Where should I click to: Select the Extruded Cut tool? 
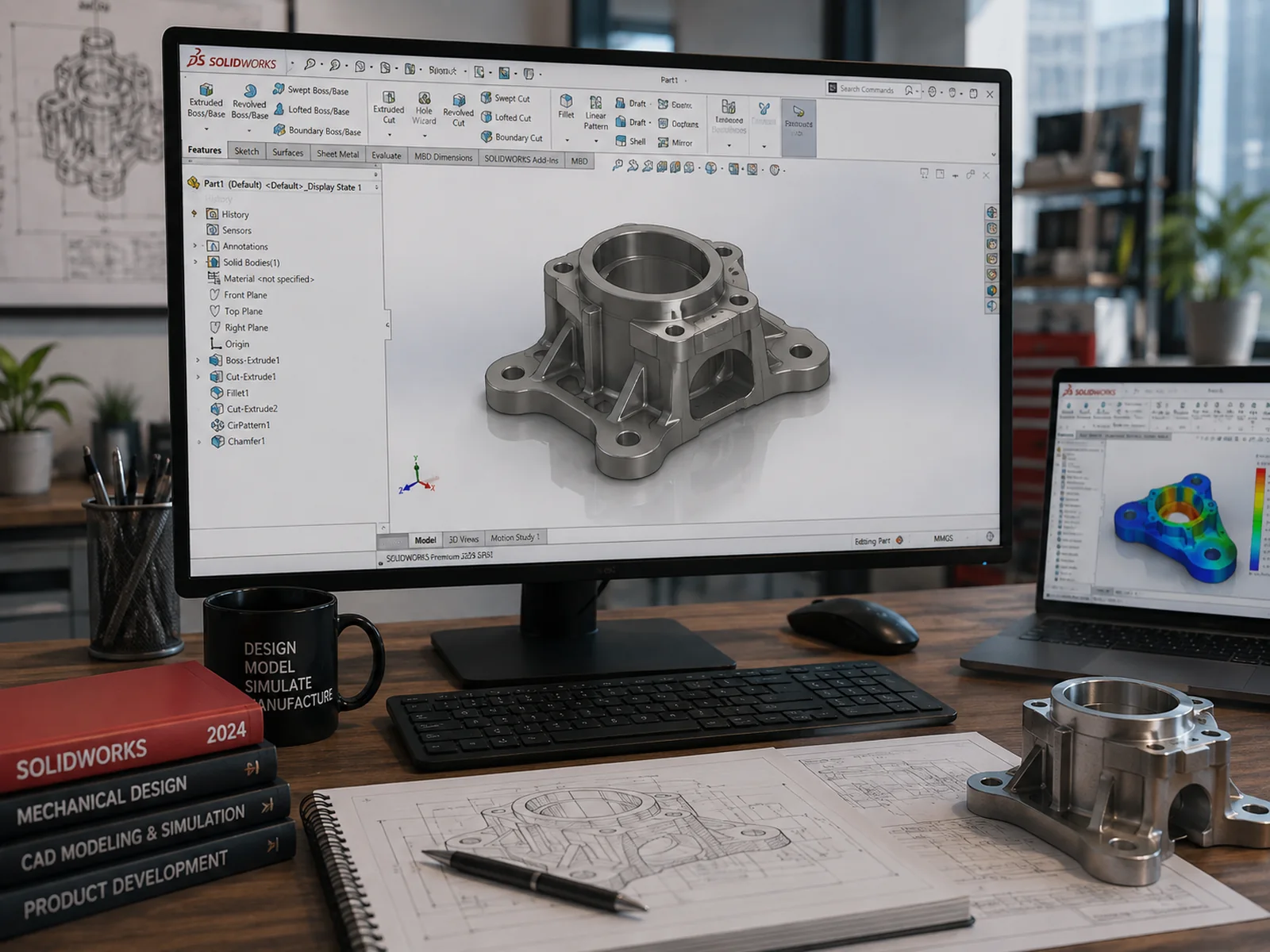389,109
